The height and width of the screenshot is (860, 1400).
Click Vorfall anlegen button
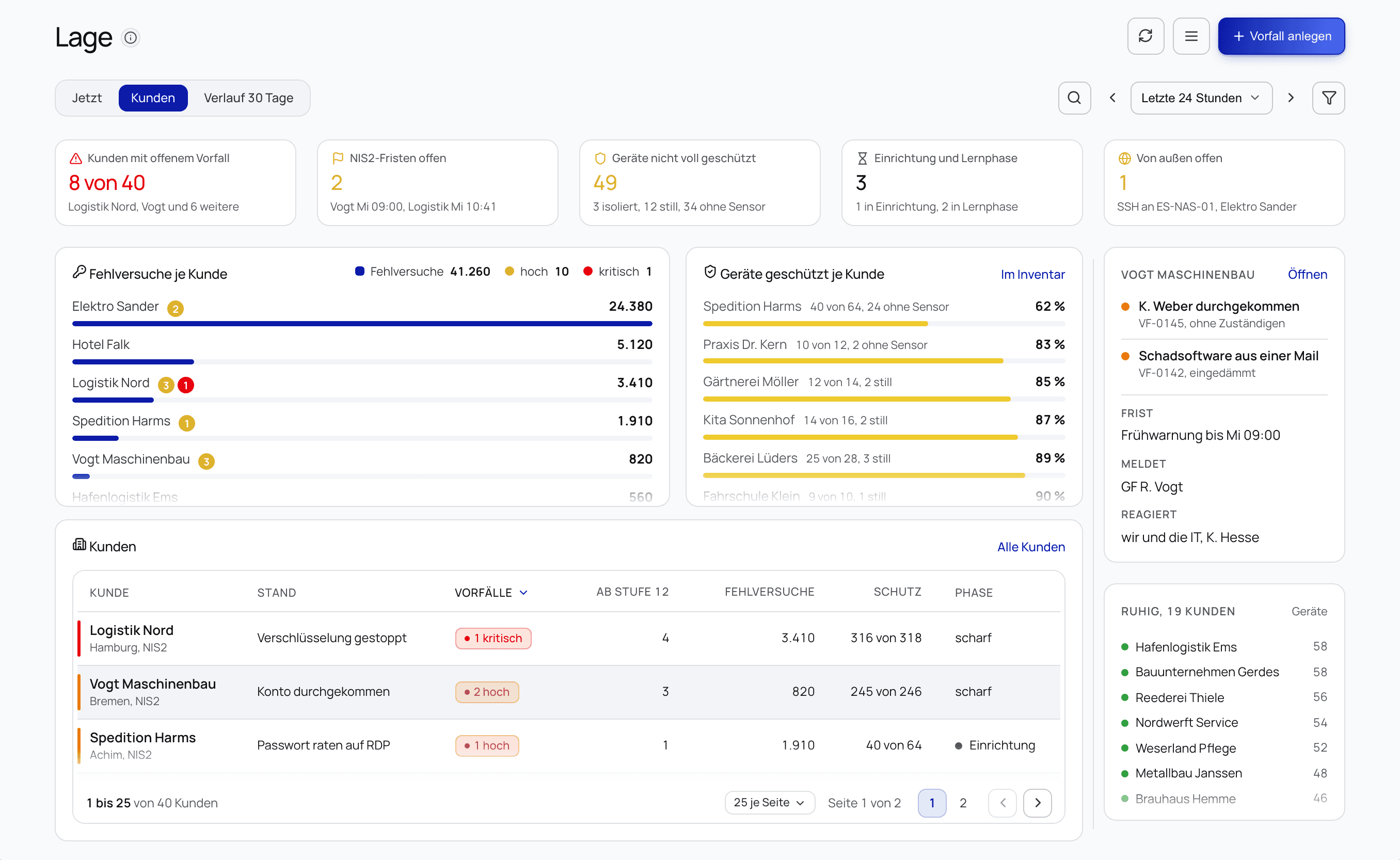click(x=1281, y=37)
